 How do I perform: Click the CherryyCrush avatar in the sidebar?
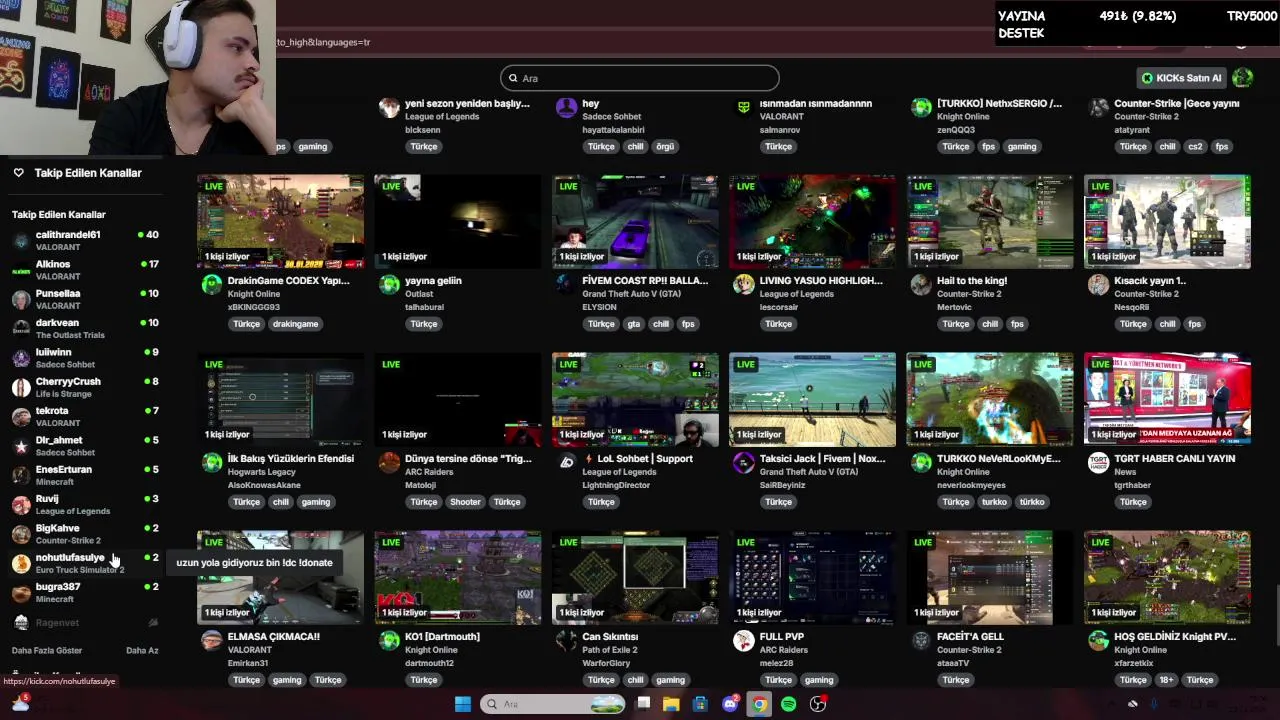pyautogui.click(x=21, y=387)
